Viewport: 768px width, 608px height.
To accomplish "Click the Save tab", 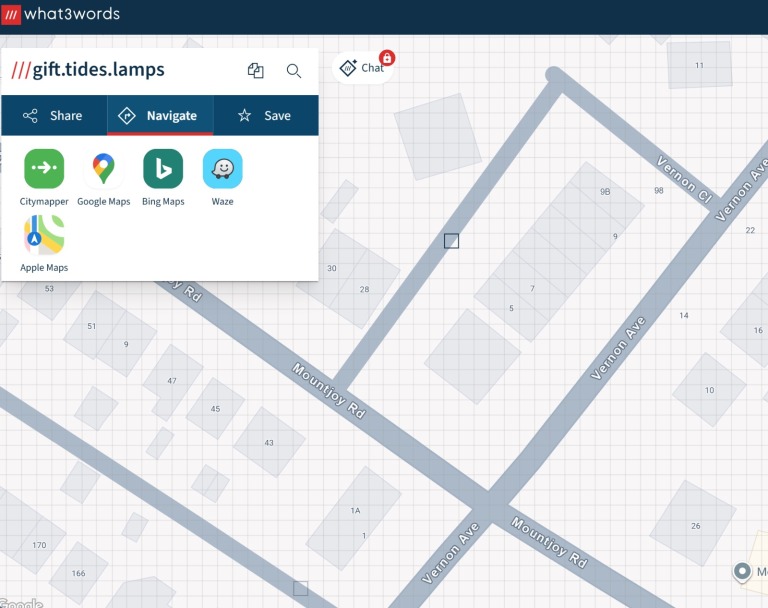I will (265, 115).
